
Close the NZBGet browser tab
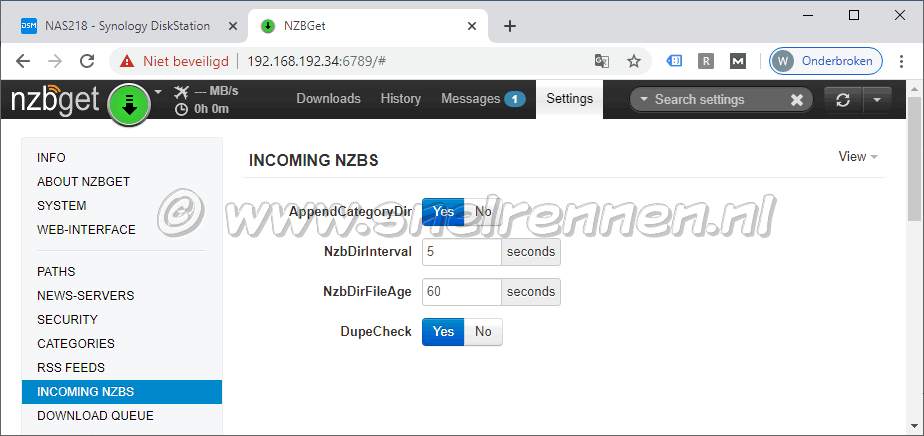(472, 26)
